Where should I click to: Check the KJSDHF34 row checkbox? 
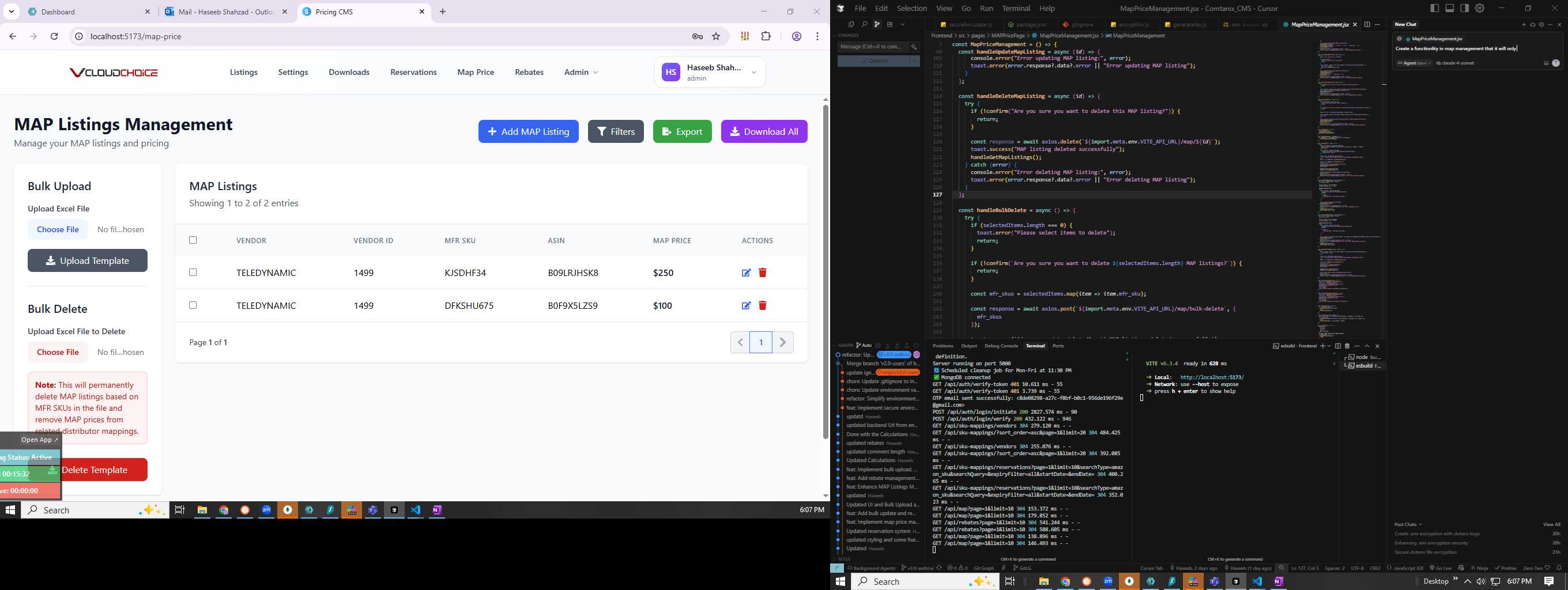(x=193, y=272)
